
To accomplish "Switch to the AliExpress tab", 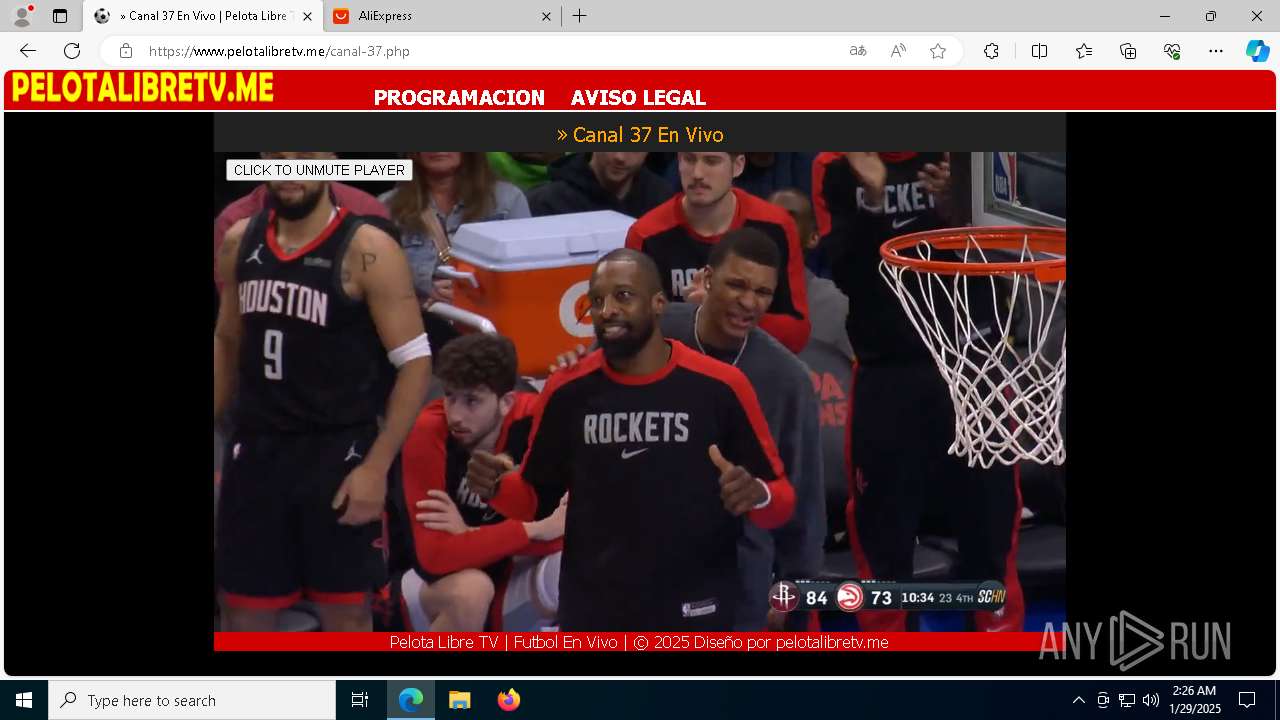I will [441, 16].
